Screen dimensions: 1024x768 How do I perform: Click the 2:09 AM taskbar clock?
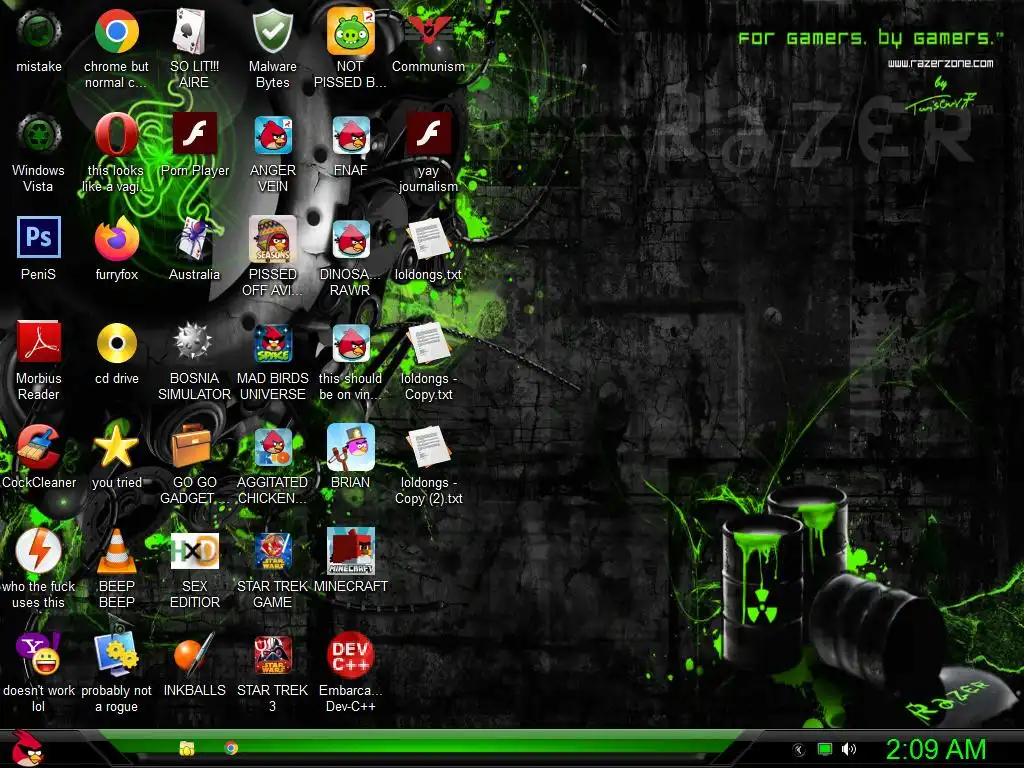point(936,750)
